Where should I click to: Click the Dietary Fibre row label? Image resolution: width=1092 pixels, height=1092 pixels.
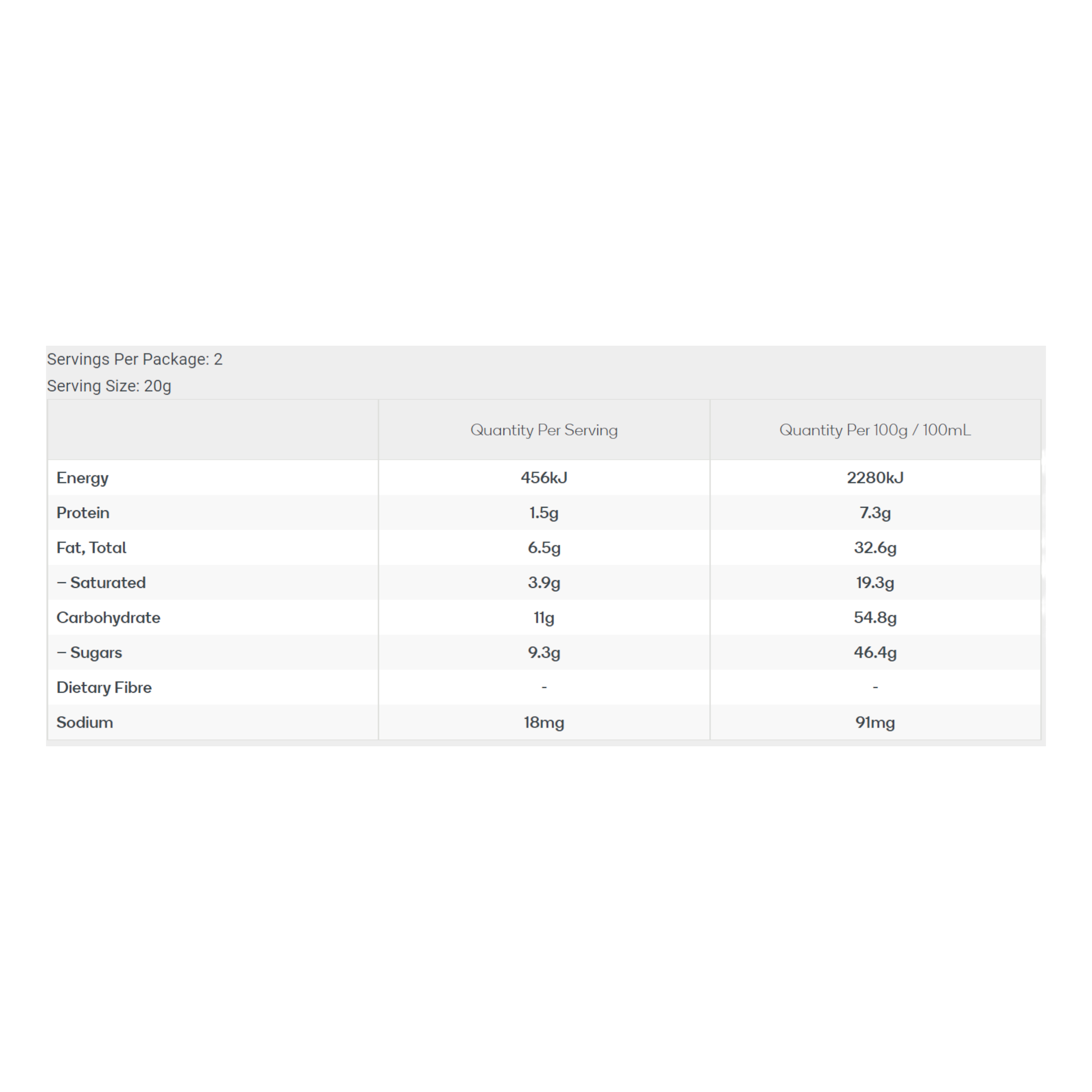pos(104,688)
